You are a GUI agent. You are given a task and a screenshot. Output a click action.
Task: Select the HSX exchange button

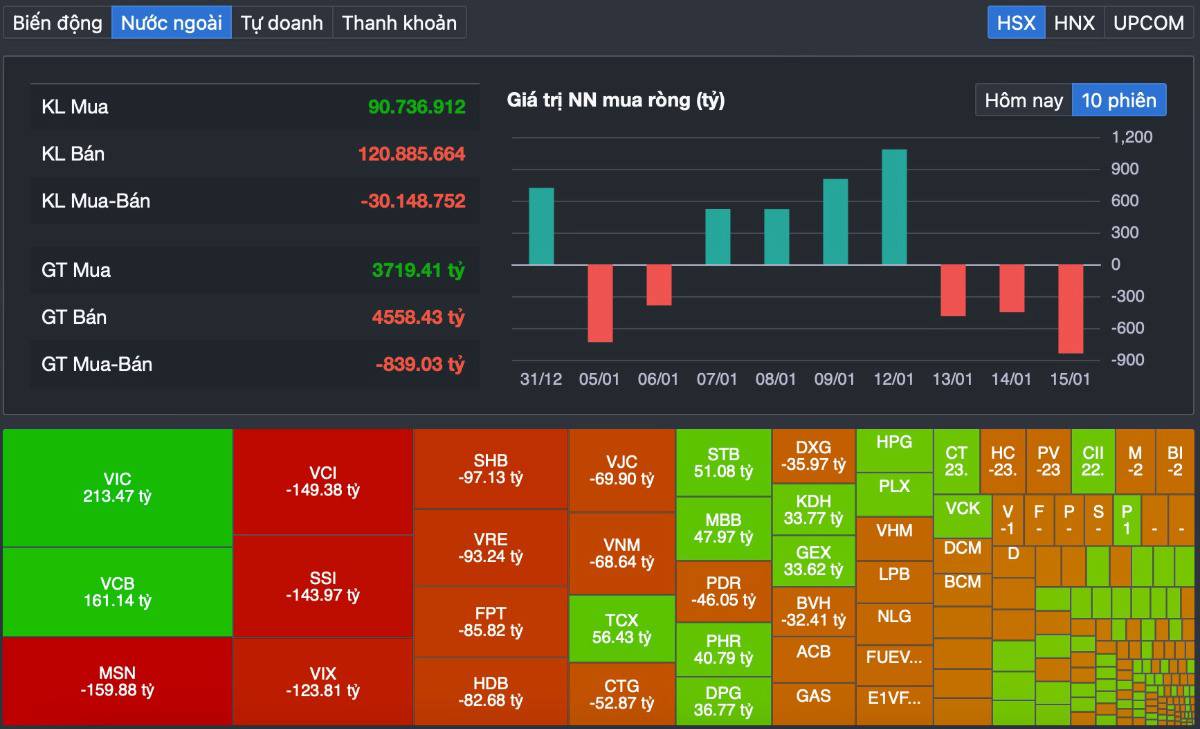1016,22
